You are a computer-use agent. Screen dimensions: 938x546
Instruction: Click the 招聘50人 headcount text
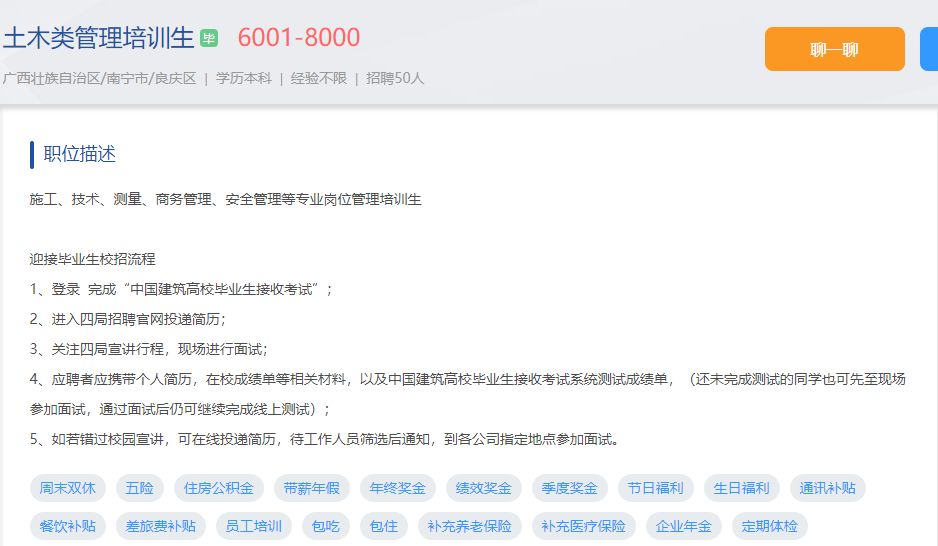395,78
